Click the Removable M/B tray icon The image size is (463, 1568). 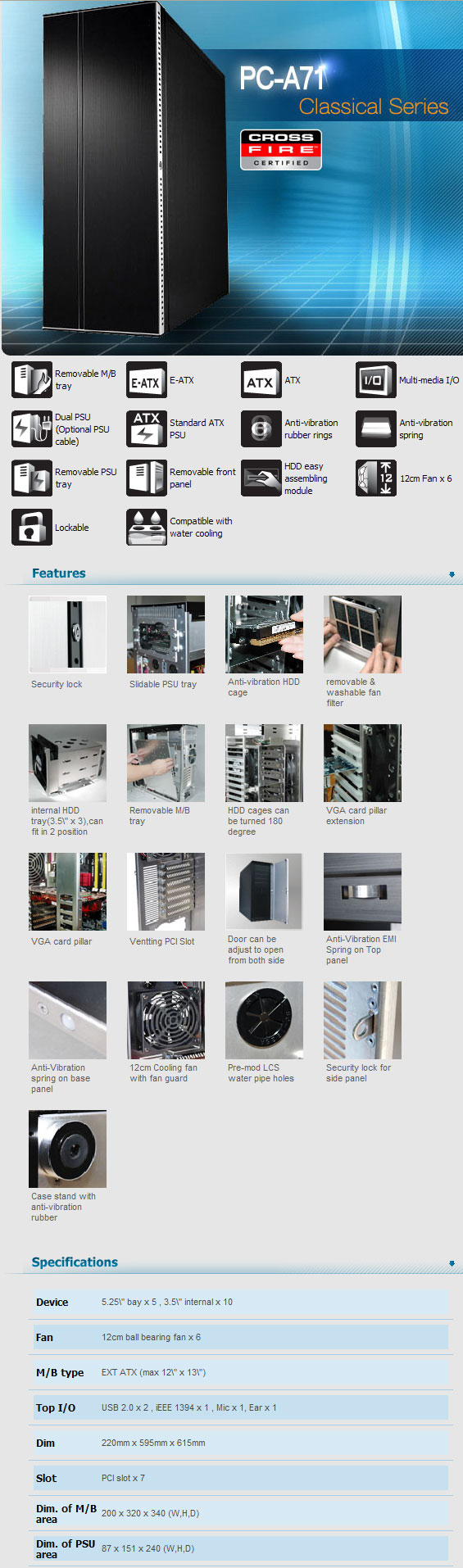click(32, 380)
